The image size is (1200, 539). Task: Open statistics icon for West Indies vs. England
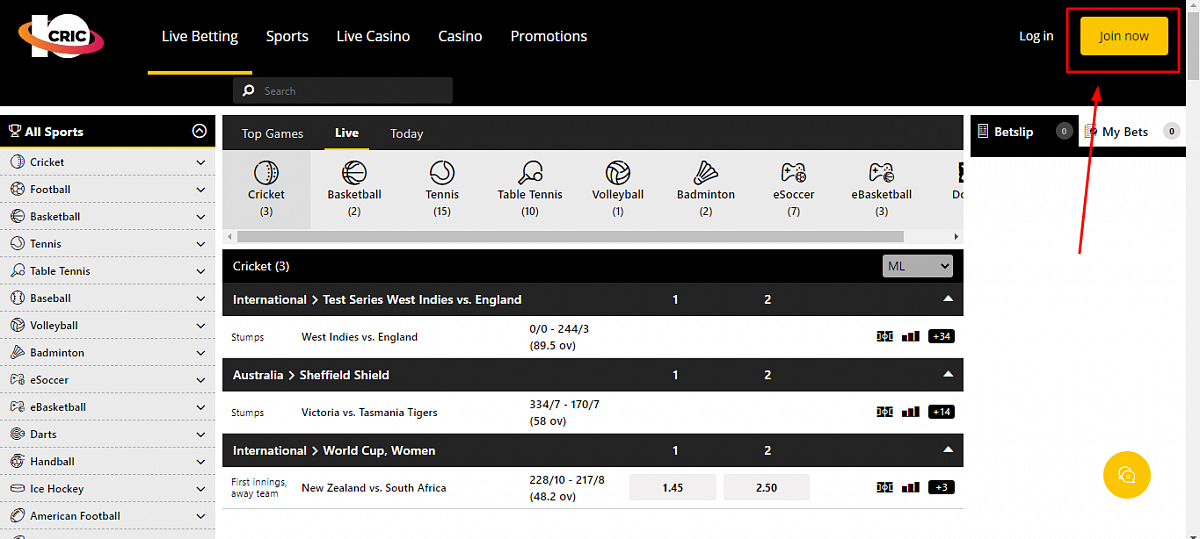pos(910,337)
